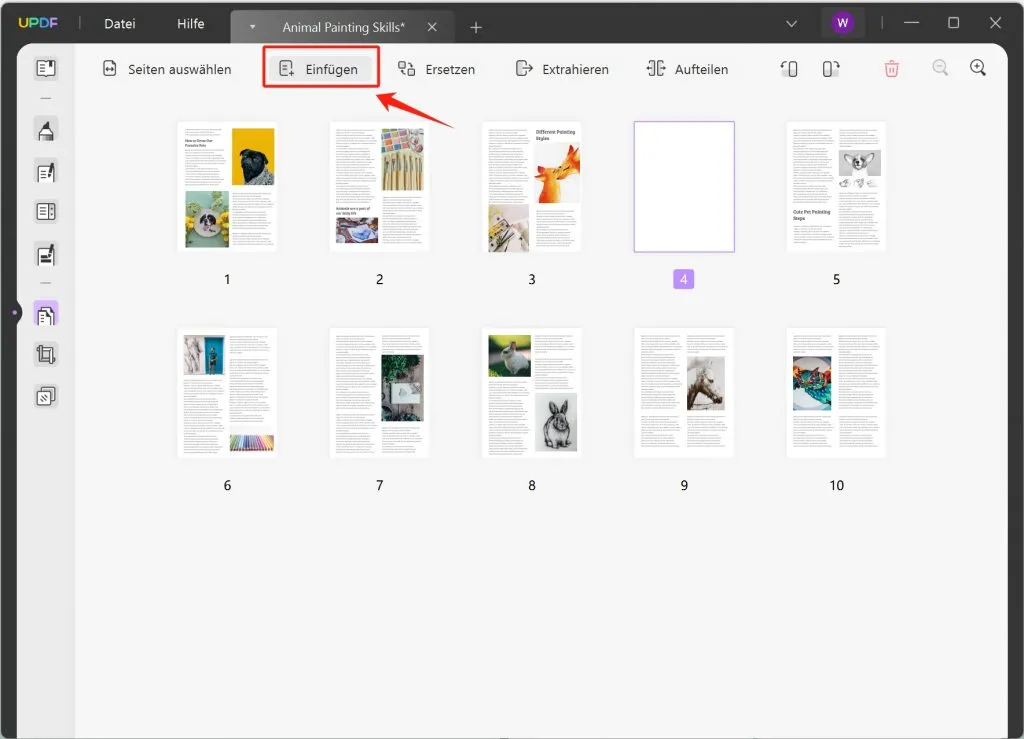Viewport: 1024px width, 739px height.
Task: Open the Hilfe menu
Action: [191, 24]
